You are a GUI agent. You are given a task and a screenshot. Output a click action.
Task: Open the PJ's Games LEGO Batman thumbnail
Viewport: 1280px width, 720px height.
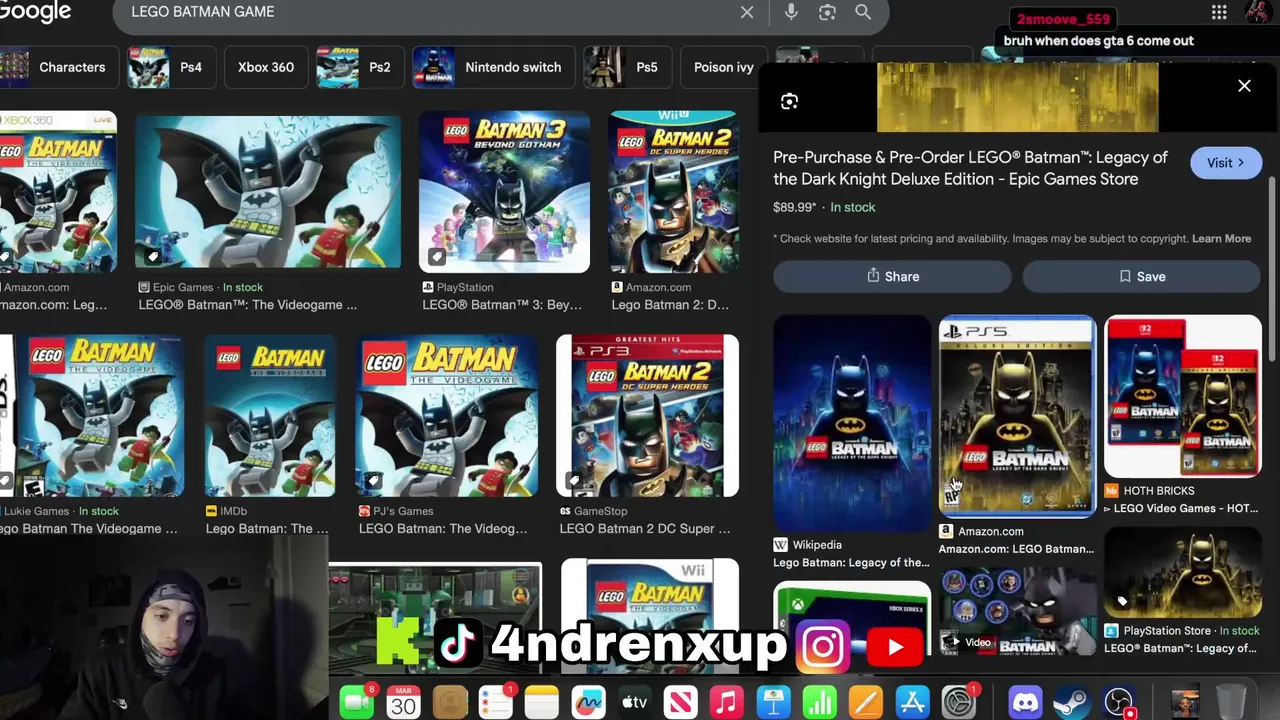(x=447, y=416)
